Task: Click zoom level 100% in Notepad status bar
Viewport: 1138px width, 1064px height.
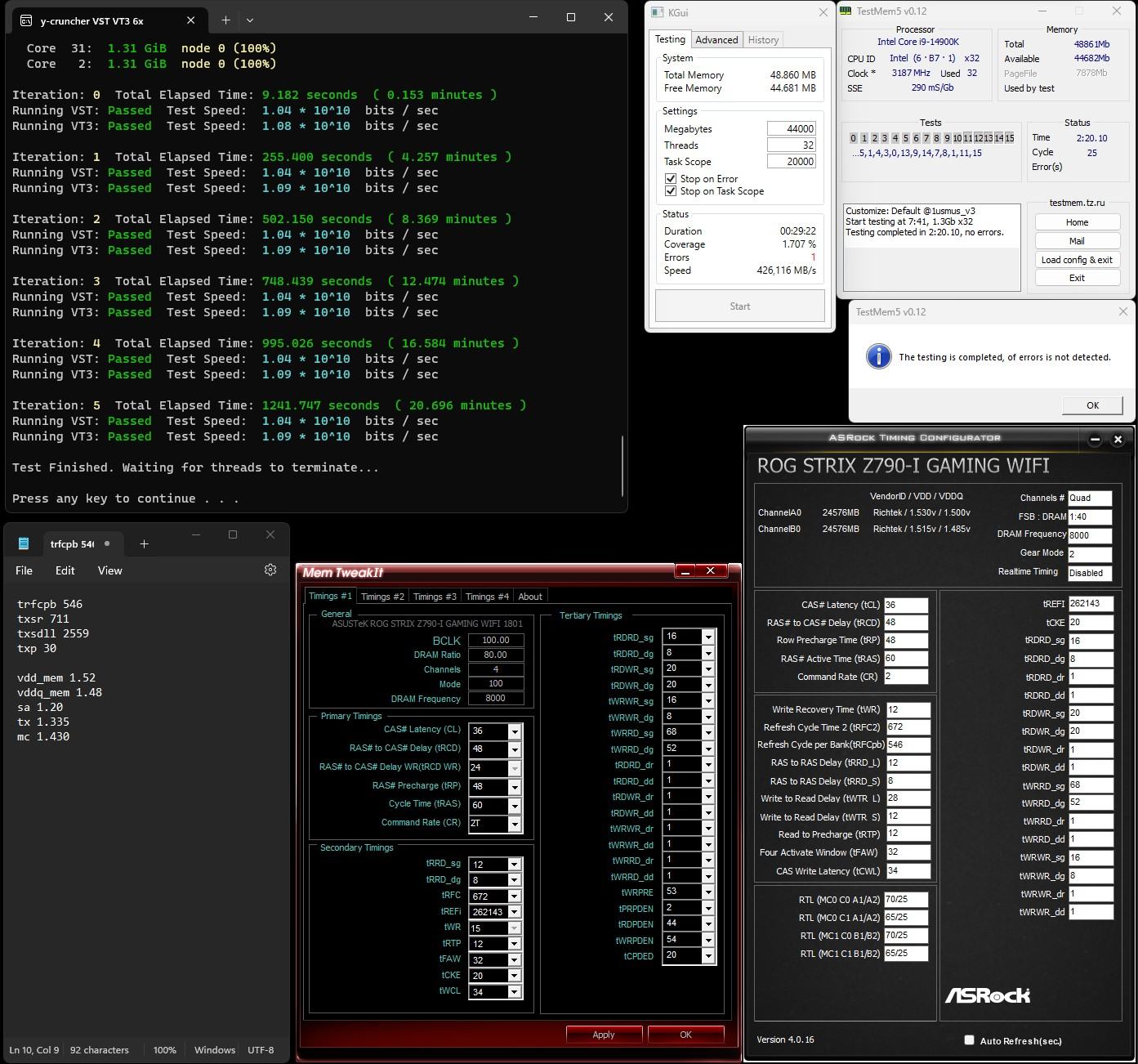Action: click(164, 1050)
